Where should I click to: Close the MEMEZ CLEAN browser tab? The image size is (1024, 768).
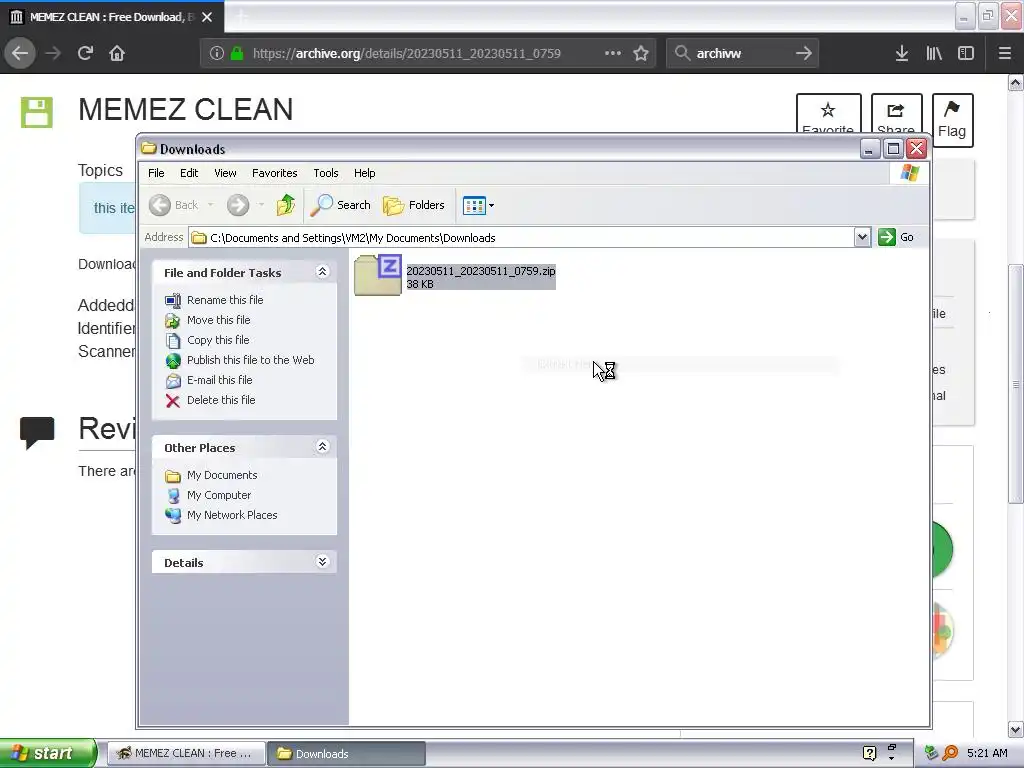(207, 17)
